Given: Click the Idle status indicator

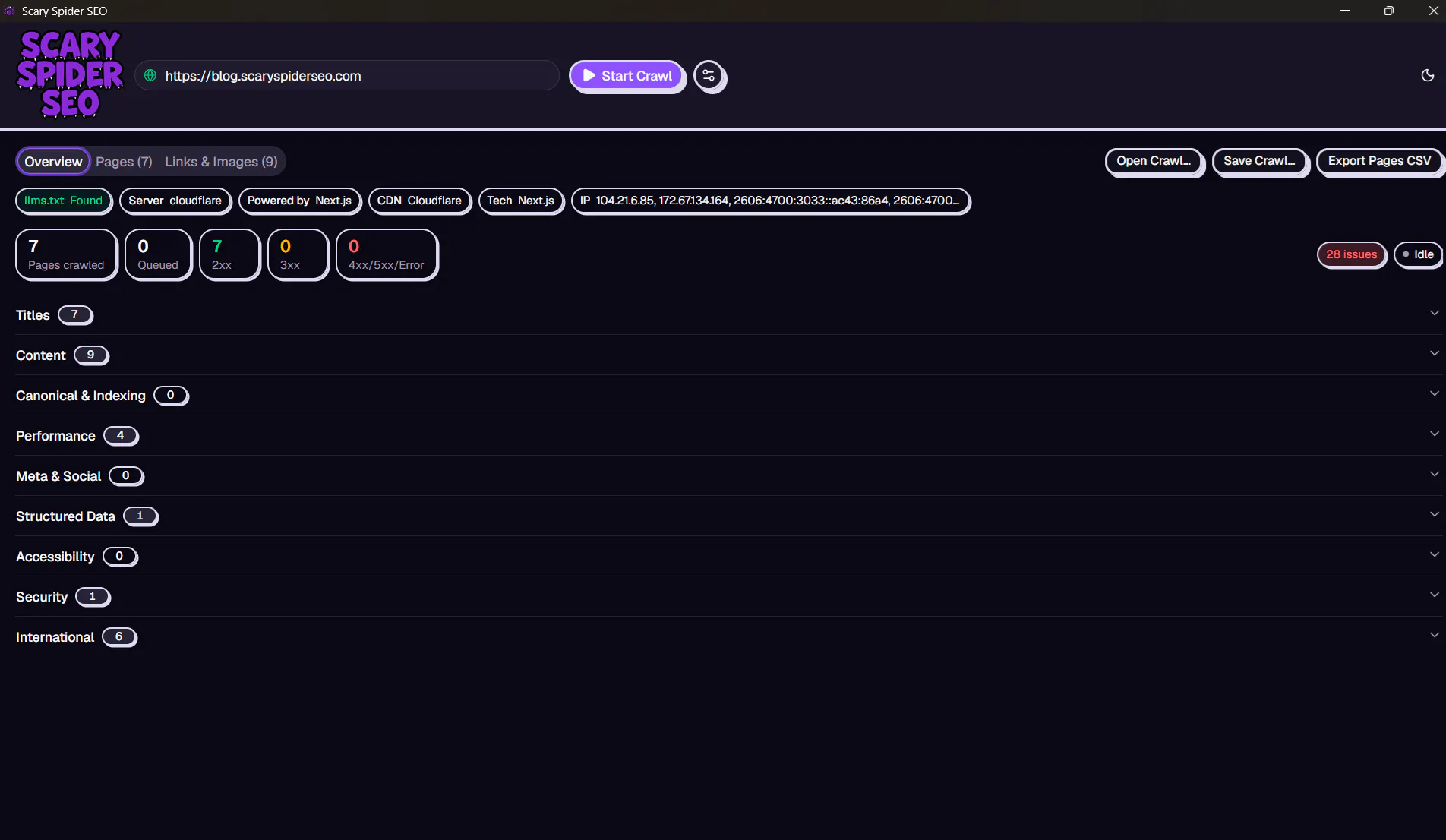Looking at the screenshot, I should coord(1418,254).
